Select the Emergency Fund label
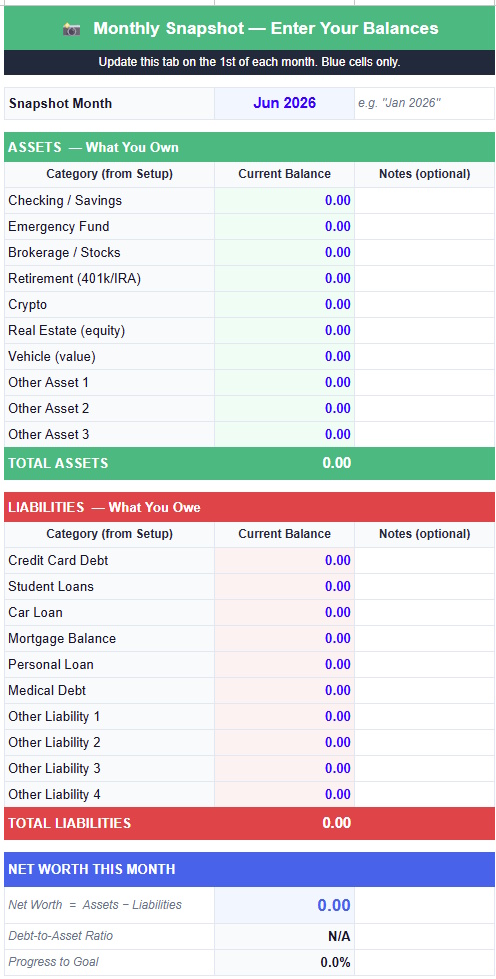The height and width of the screenshot is (979, 496). coord(59,227)
